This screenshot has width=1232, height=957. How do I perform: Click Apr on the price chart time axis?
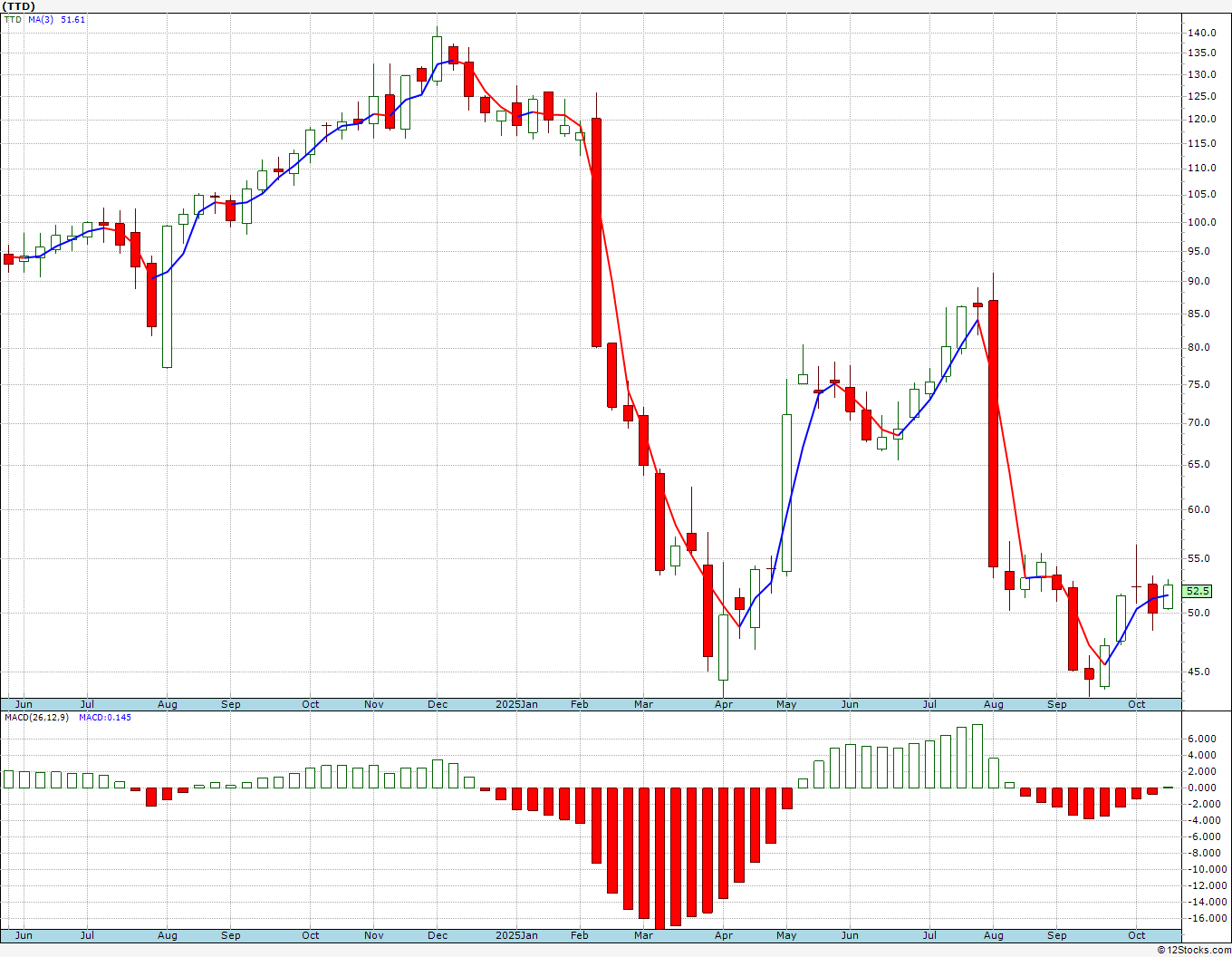(x=724, y=704)
